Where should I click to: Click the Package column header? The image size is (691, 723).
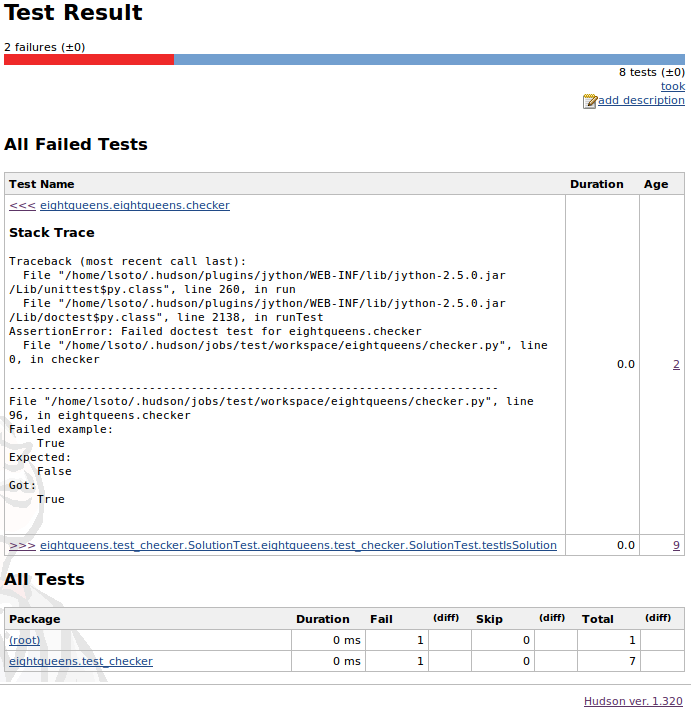click(35, 619)
